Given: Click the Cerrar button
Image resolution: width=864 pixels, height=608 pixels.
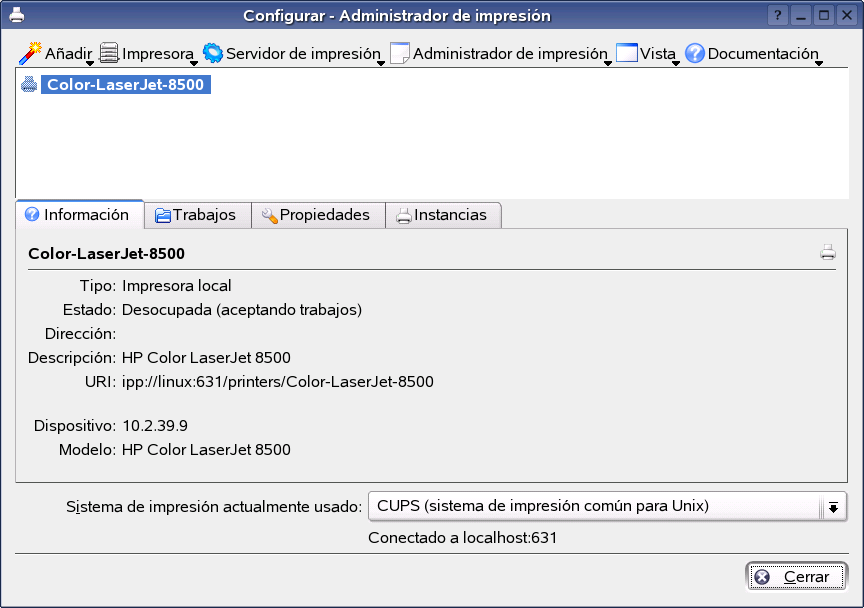Looking at the screenshot, I should pos(796,577).
